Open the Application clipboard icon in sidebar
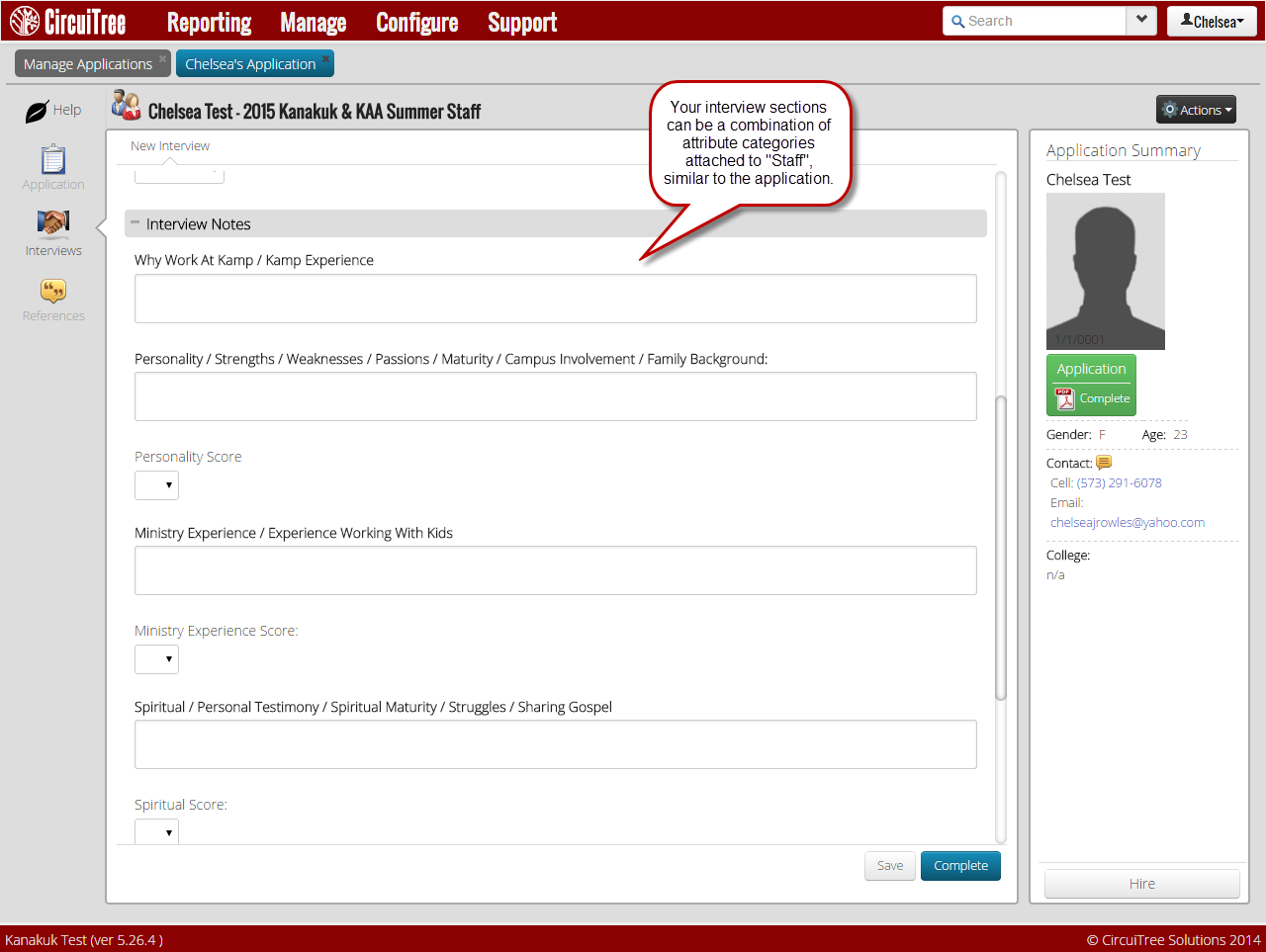 pos(53,159)
